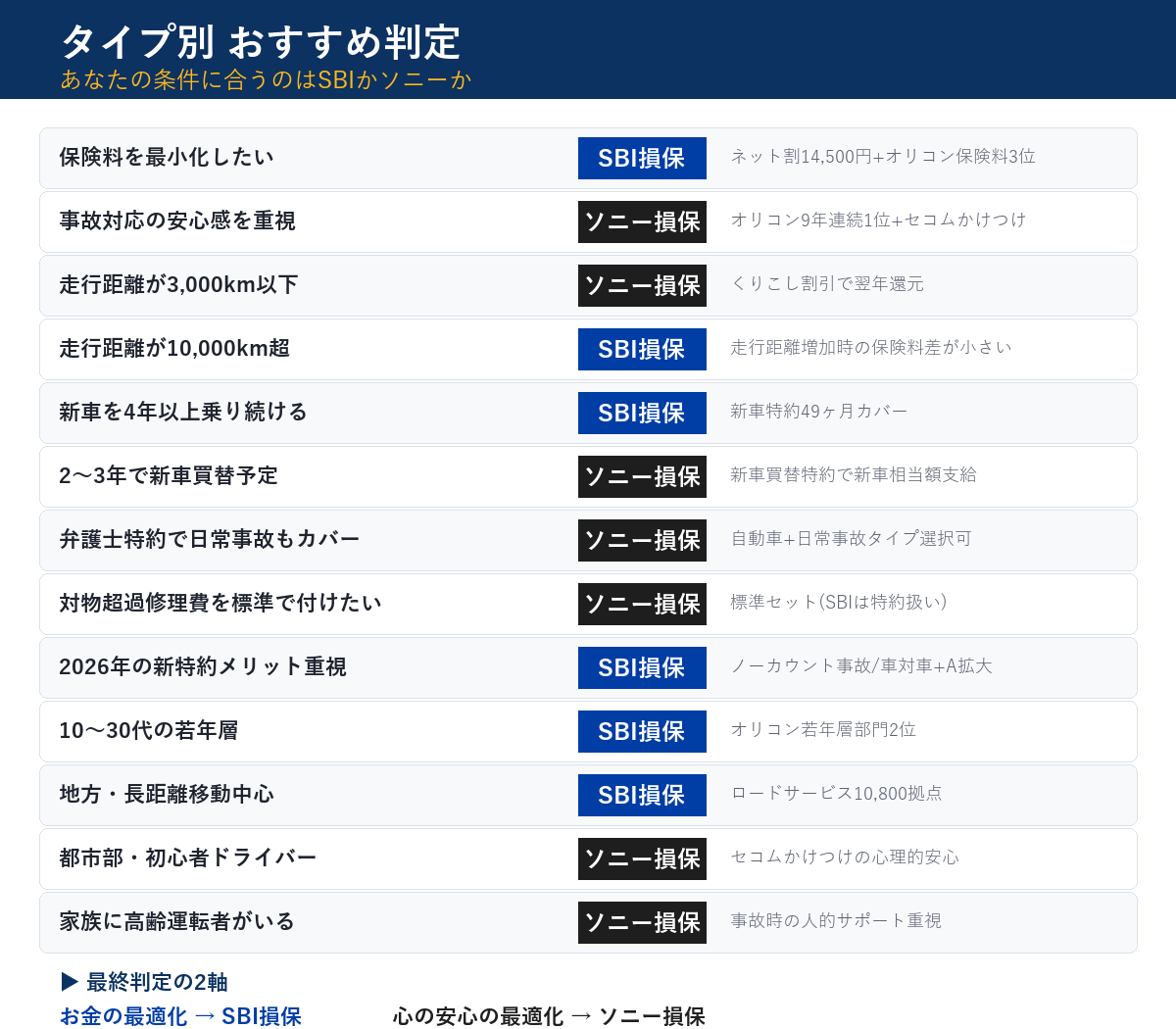
Task: Click the SBI損保 badge beside 保険料を最小化したい
Action: [x=642, y=158]
